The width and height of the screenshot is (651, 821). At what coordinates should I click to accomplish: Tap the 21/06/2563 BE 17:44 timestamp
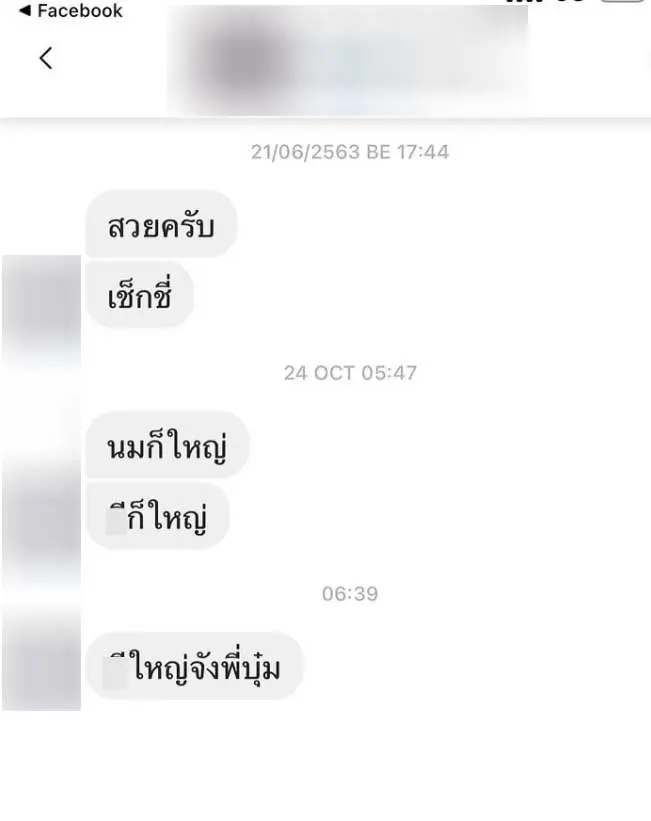tap(350, 152)
